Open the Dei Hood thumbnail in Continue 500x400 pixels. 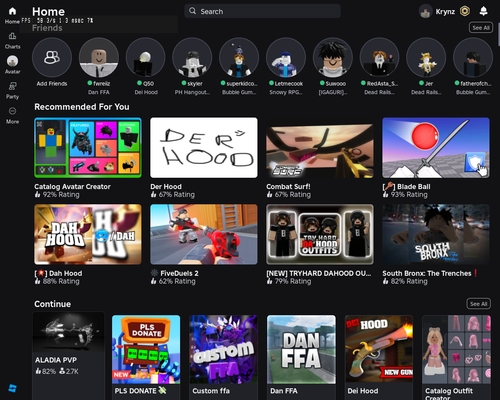[379, 349]
